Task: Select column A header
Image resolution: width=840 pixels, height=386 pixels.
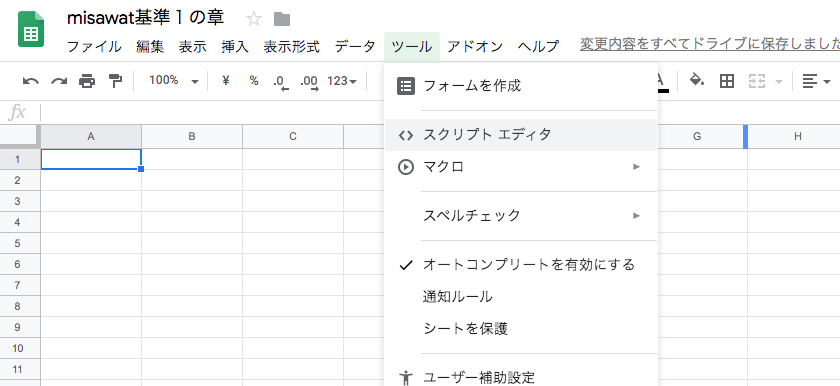Action: [91, 137]
